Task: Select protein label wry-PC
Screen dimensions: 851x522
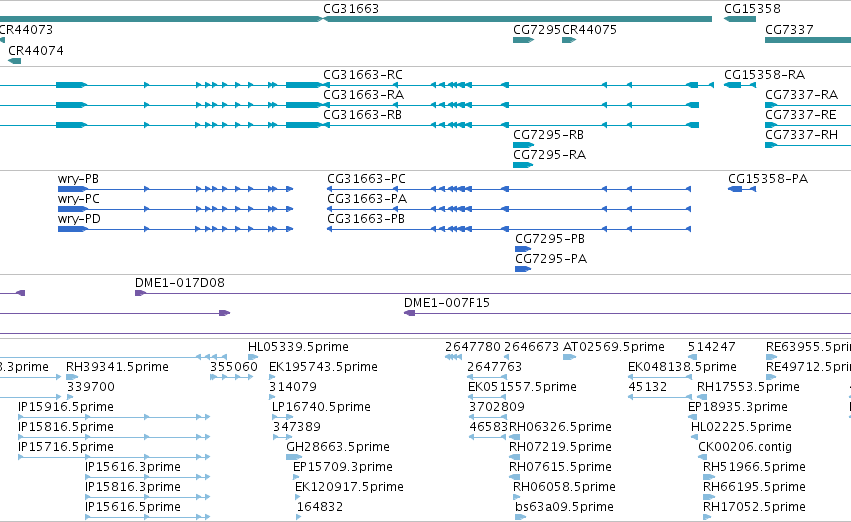Action: [79, 199]
